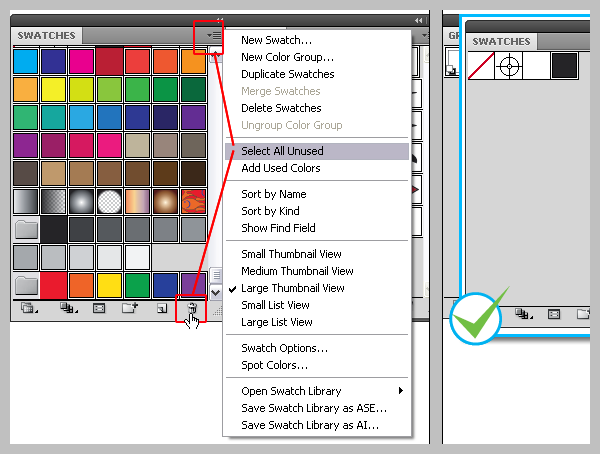Open Swatch Options… from the menu
Viewport: 600px width, 454px height.
tap(284, 348)
